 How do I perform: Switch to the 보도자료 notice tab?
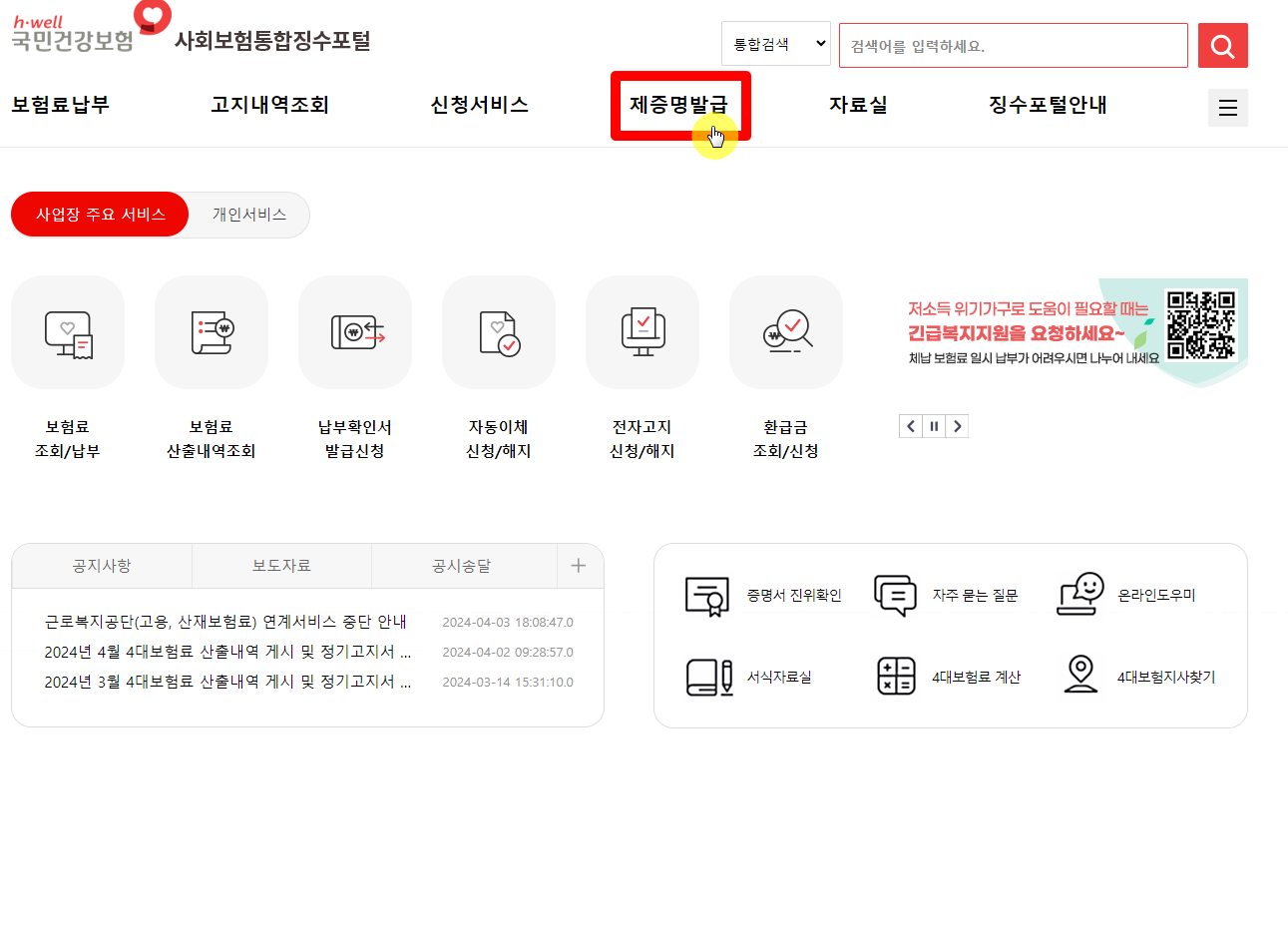pos(280,565)
